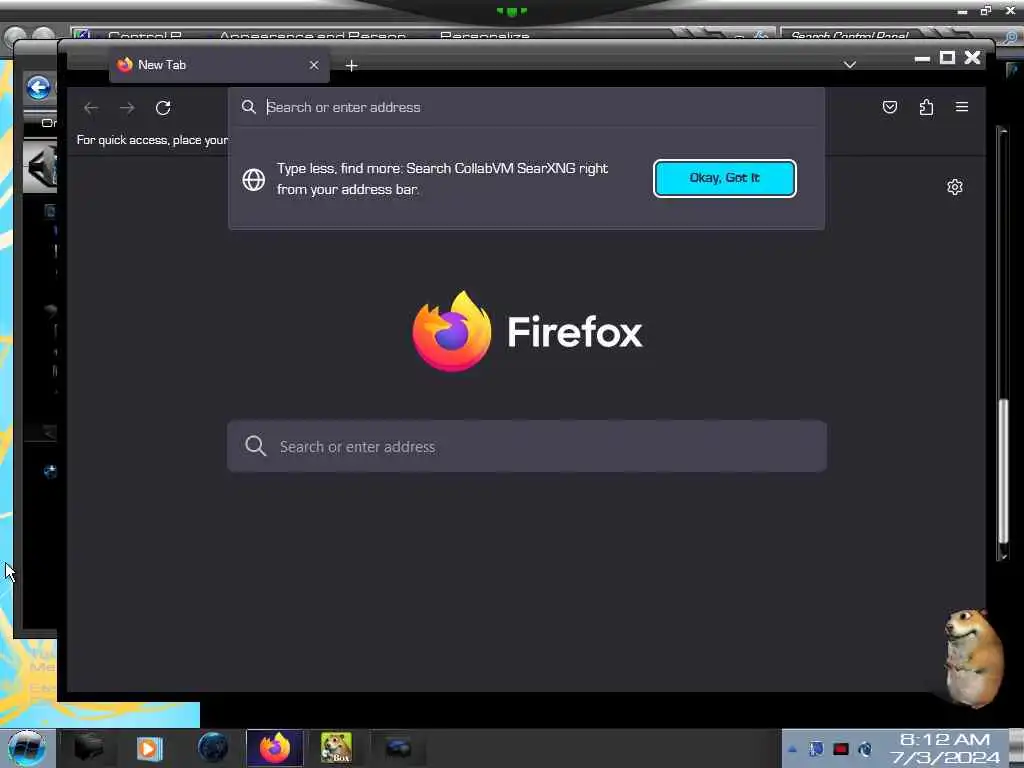
Task: Click the globe icon beside search tip
Action: tap(254, 180)
